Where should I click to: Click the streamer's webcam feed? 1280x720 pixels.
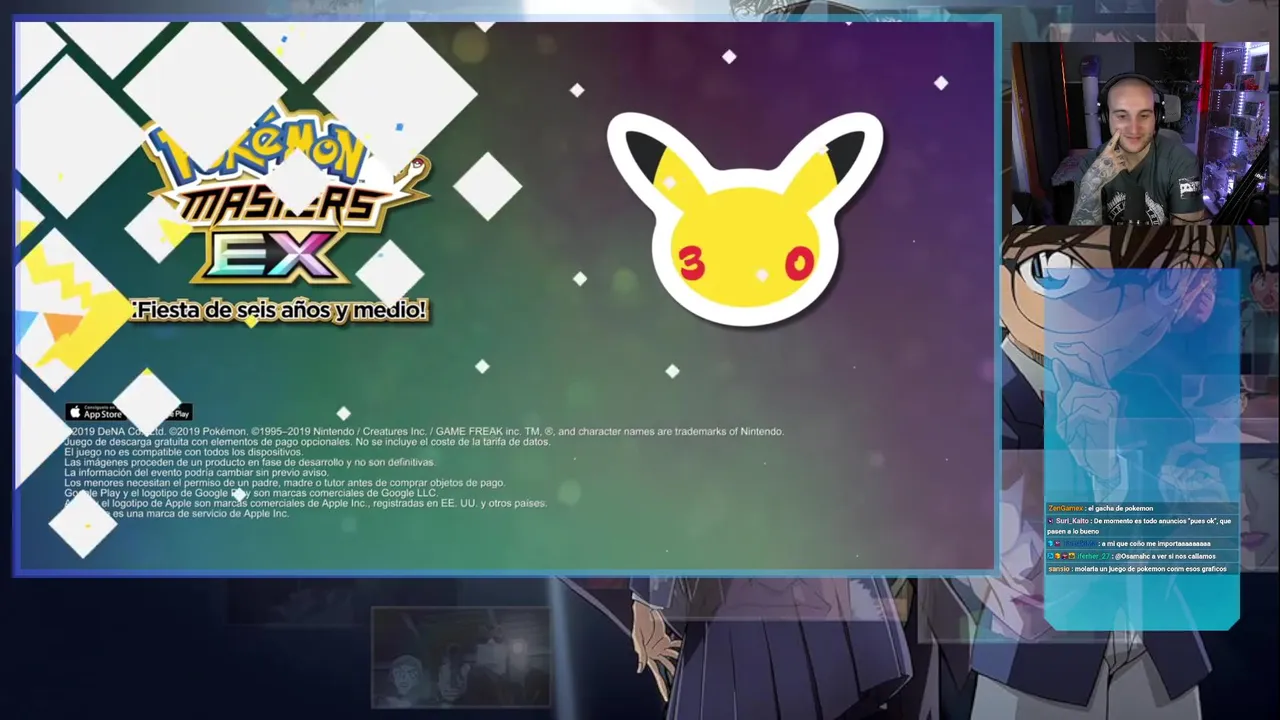click(1140, 133)
